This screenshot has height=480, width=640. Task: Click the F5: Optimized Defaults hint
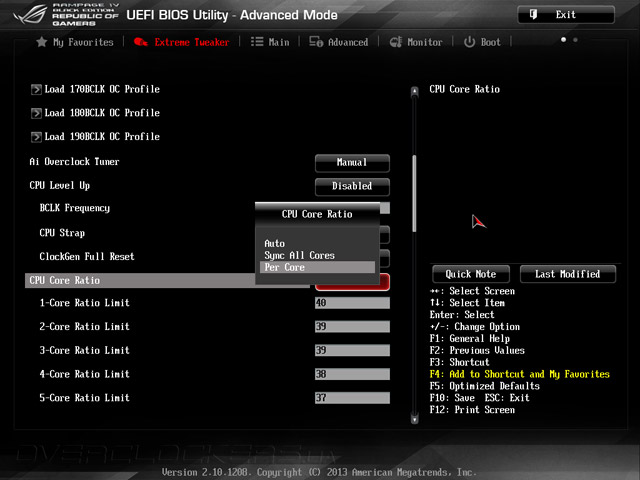(484, 386)
